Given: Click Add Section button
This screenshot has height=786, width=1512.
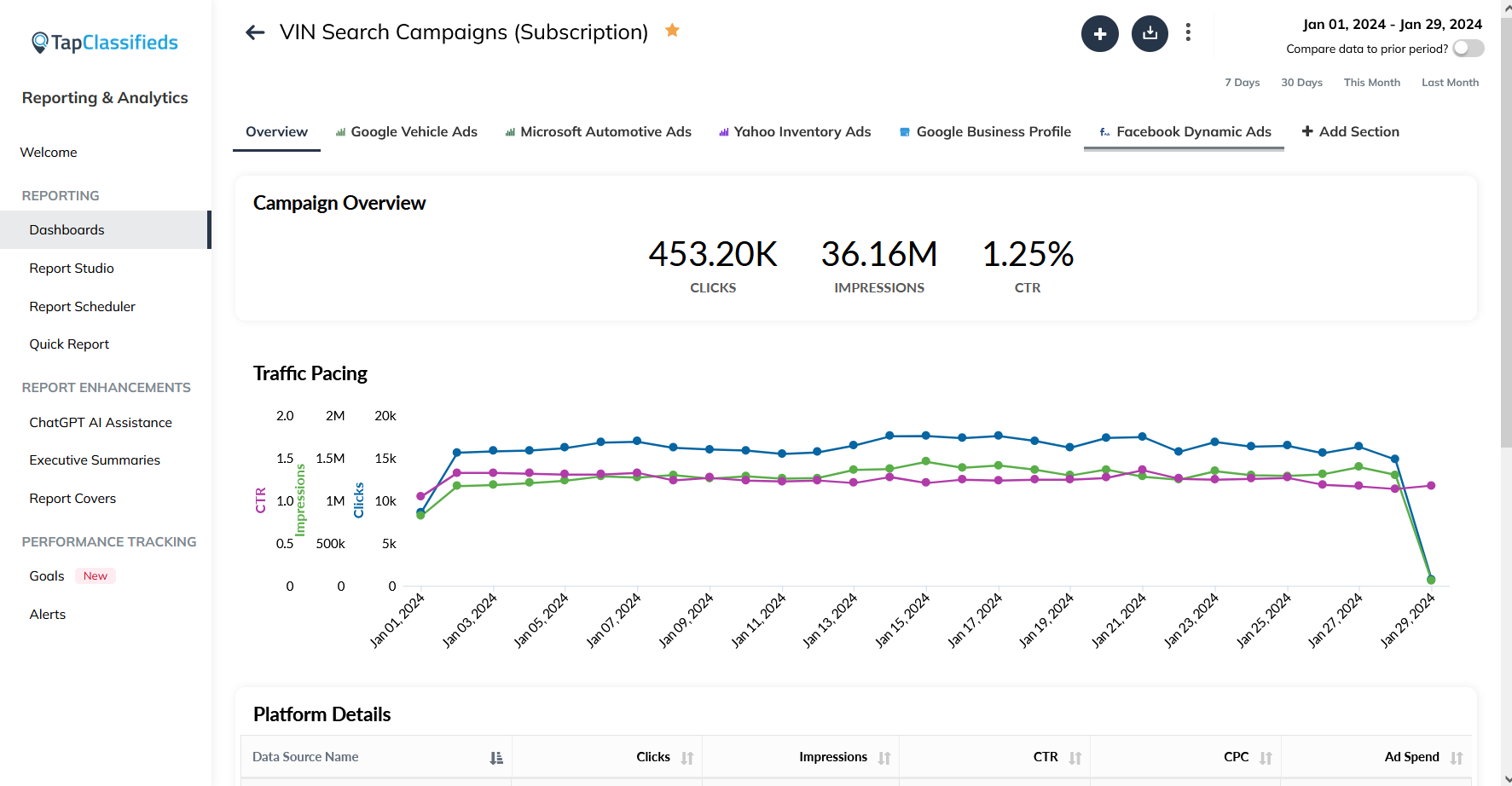Looking at the screenshot, I should (1350, 132).
